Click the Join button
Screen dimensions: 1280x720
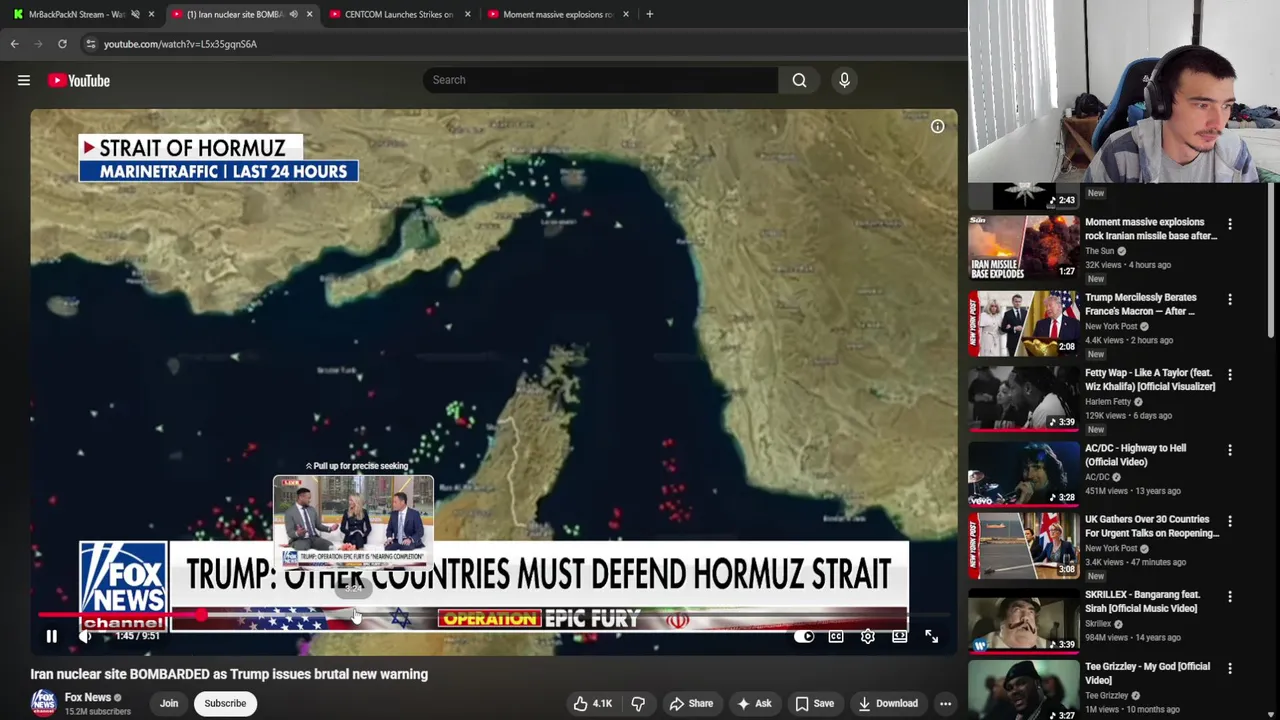(x=169, y=703)
